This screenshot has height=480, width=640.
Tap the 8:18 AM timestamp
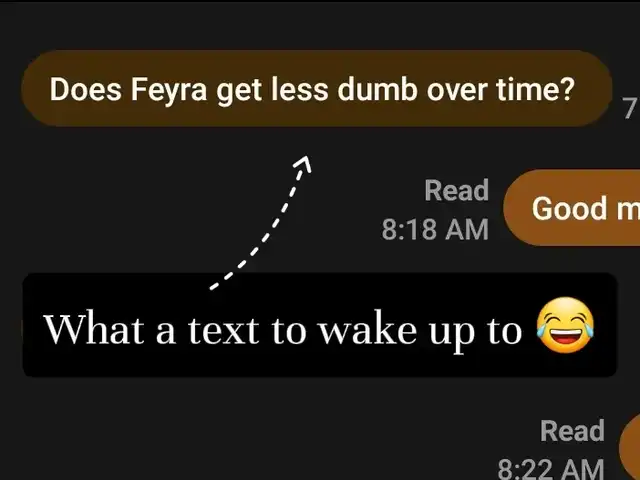pos(435,229)
